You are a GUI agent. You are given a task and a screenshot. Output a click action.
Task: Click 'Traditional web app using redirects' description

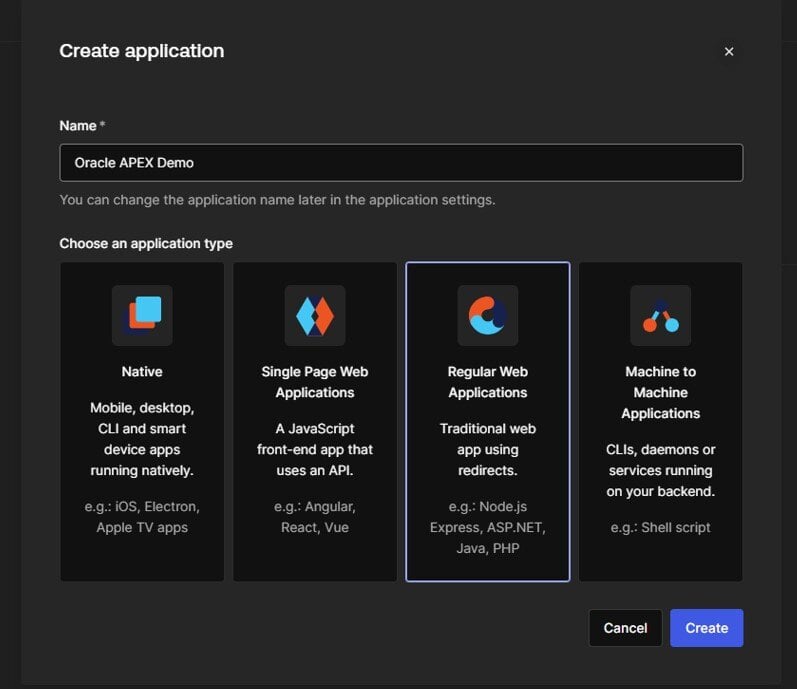coord(487,450)
